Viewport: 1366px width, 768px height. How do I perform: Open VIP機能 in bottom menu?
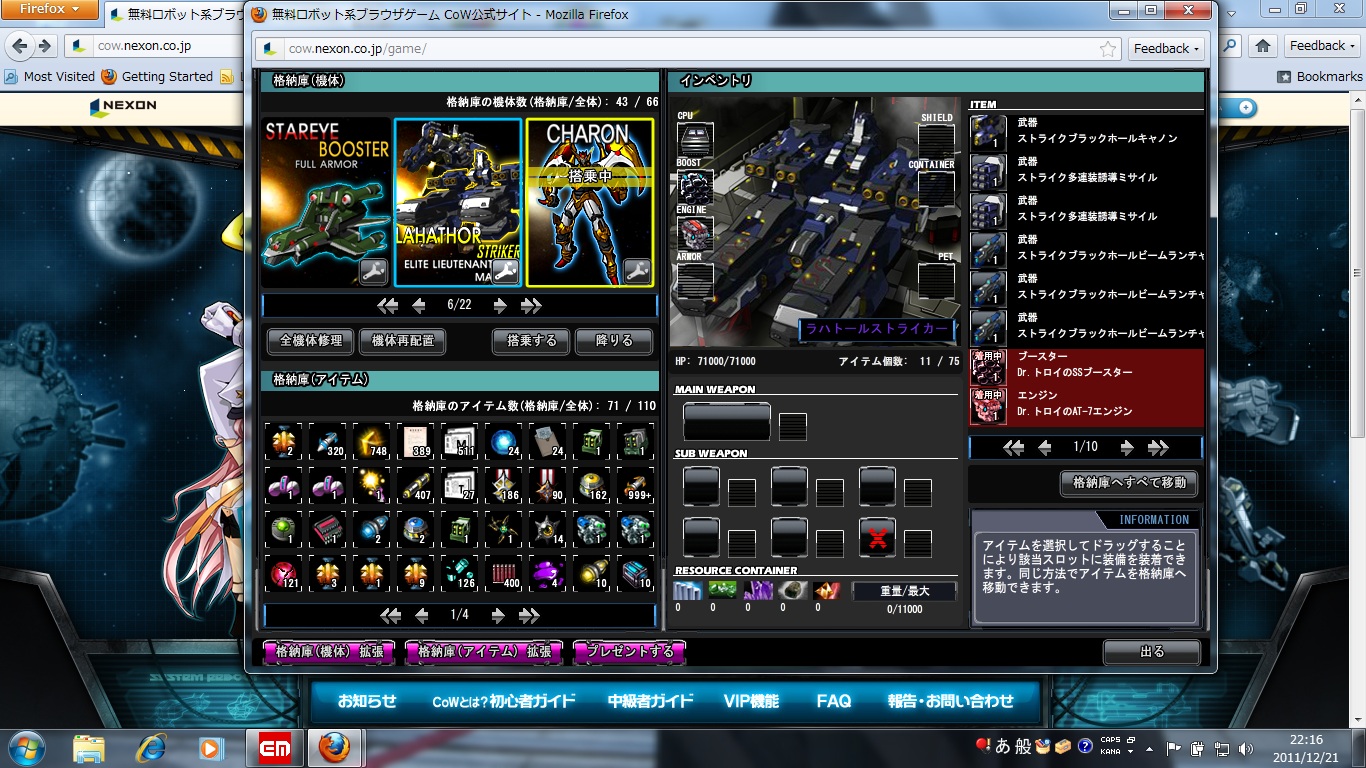tap(751, 702)
